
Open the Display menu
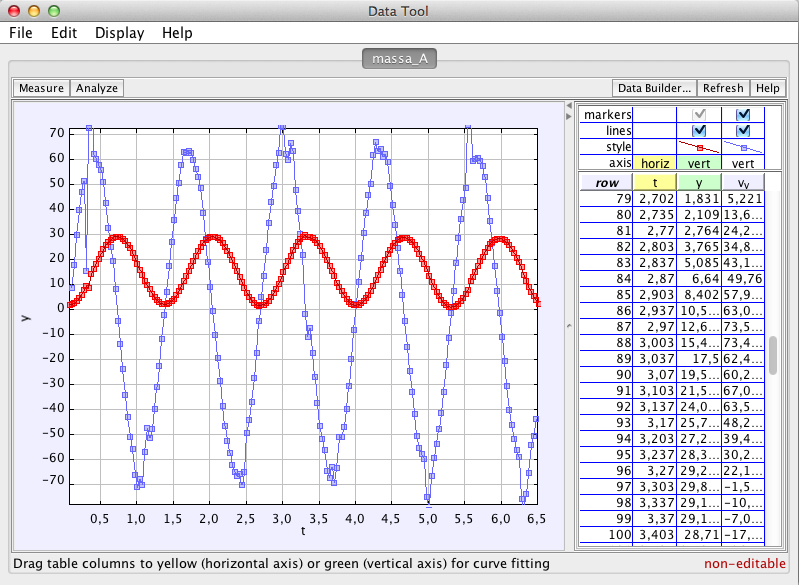click(x=119, y=33)
